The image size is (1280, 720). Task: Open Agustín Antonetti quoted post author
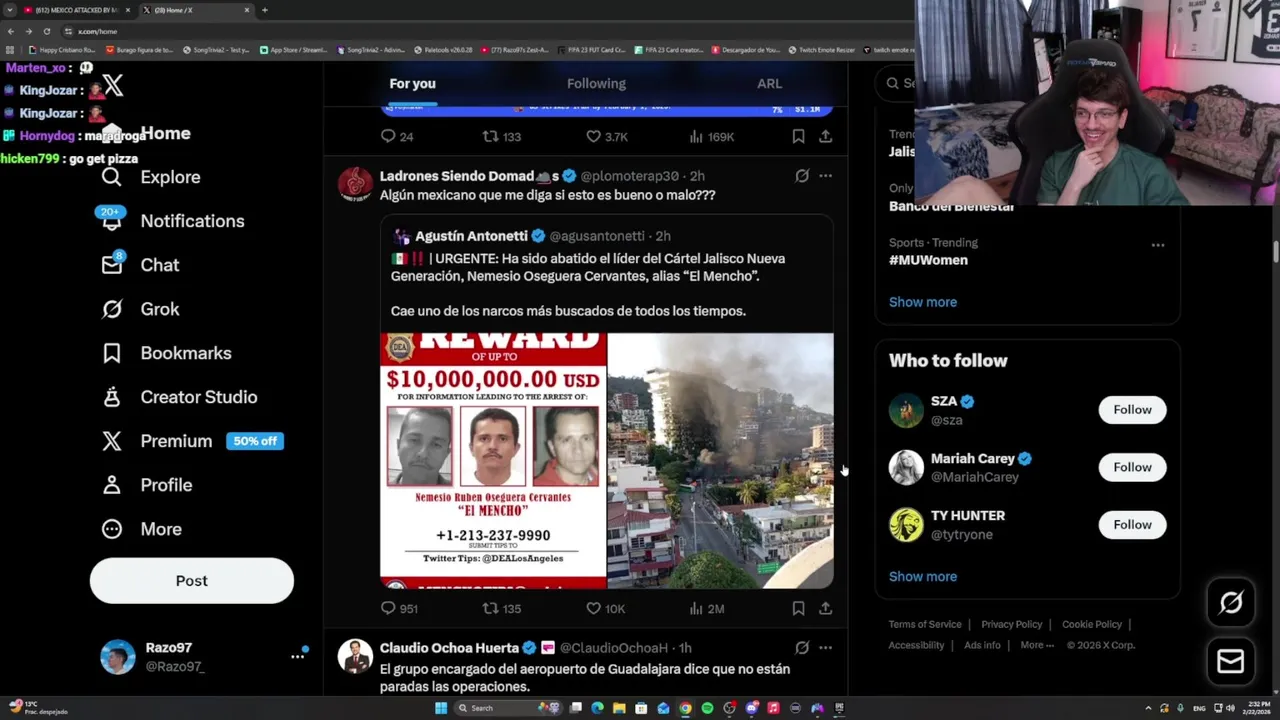(471, 236)
